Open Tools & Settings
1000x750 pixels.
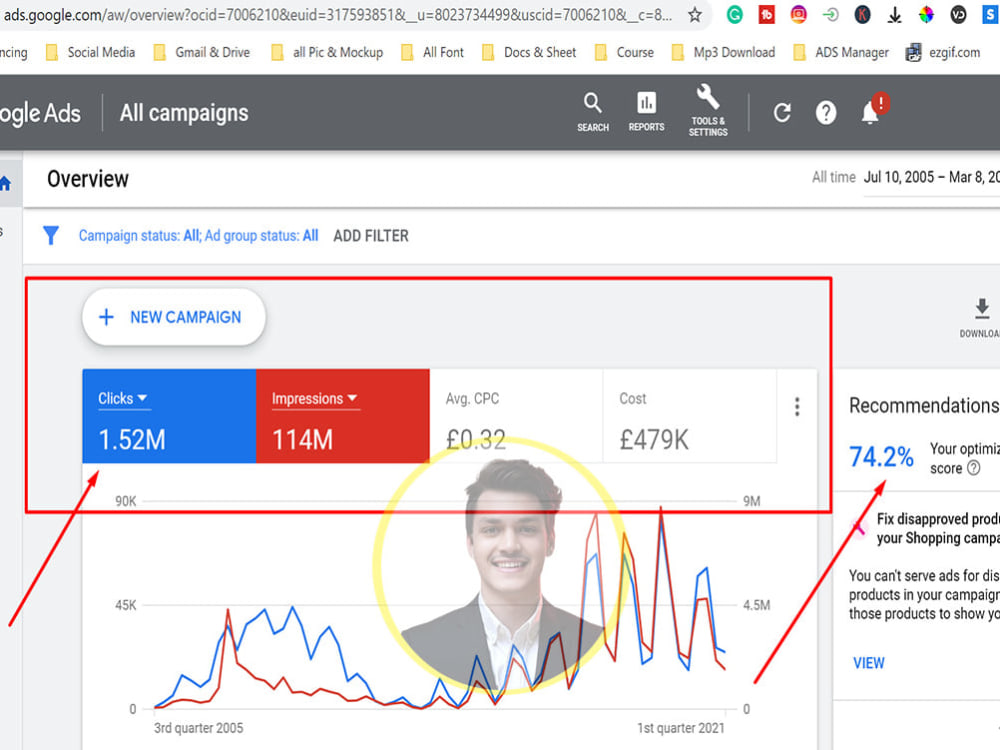coord(708,111)
